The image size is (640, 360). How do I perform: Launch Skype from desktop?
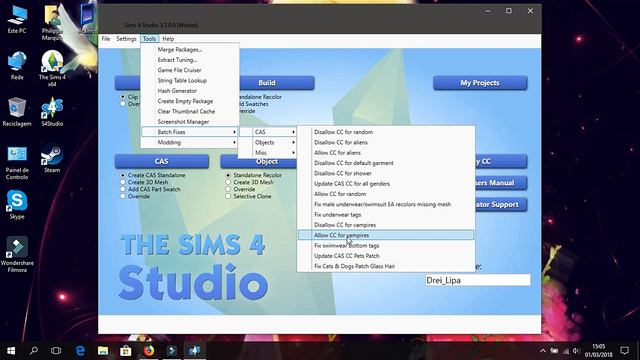pyautogui.click(x=17, y=205)
